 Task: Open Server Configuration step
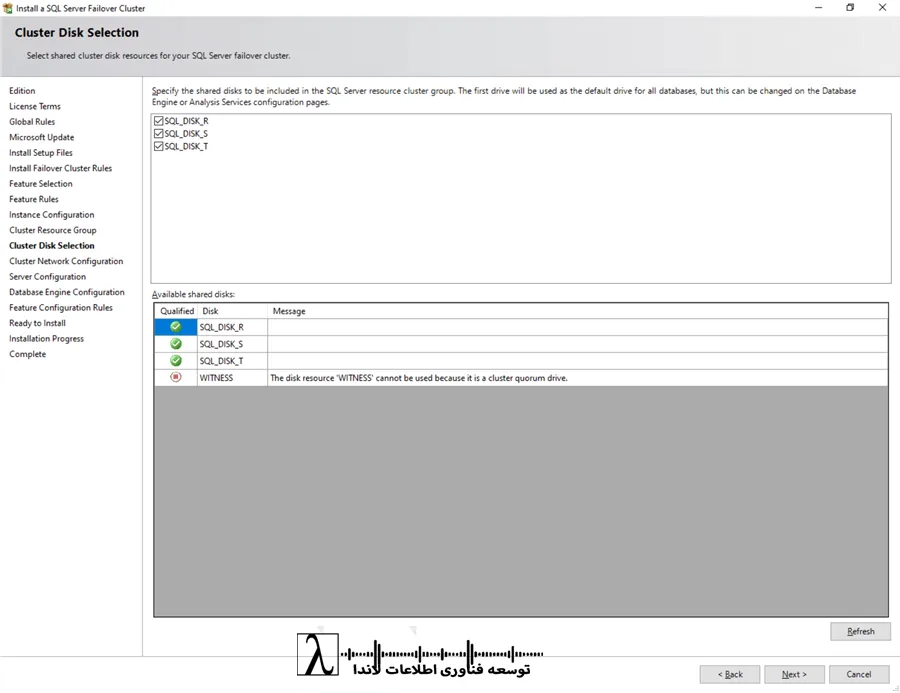[x=48, y=277]
